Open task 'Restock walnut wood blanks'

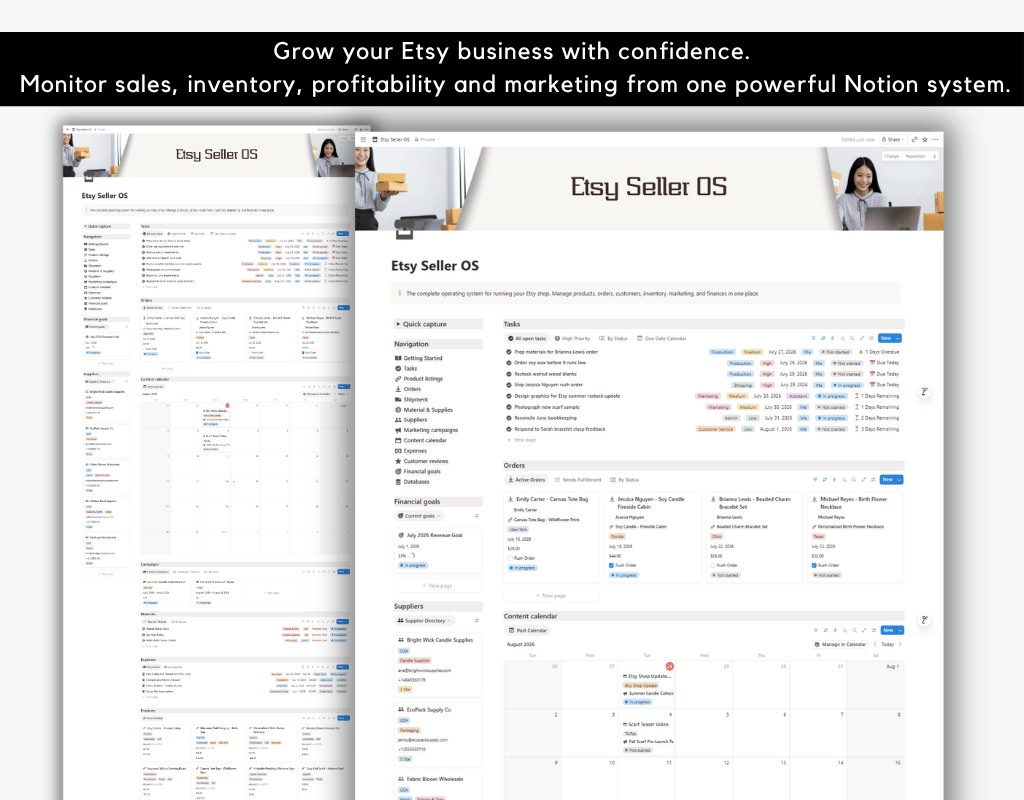545,374
